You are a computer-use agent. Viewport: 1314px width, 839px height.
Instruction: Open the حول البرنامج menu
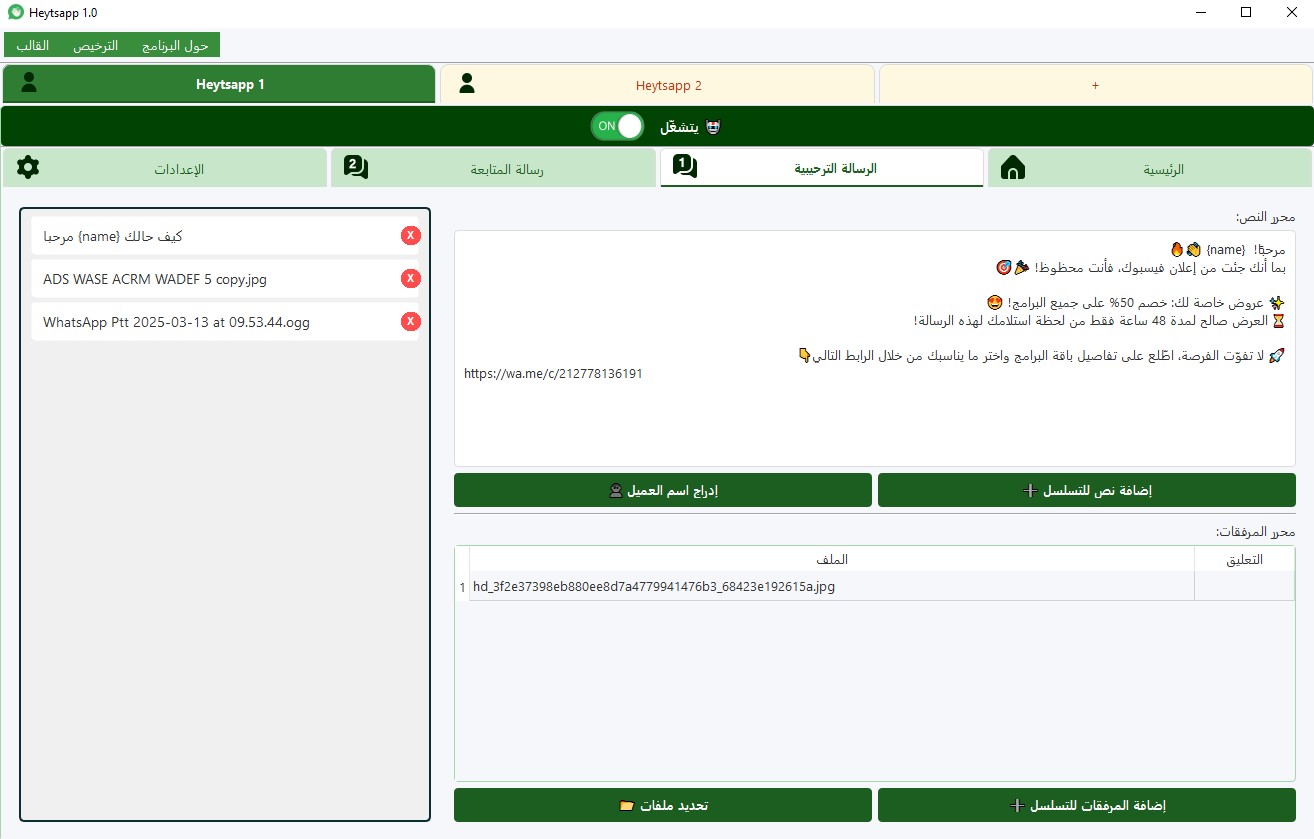[x=175, y=46]
